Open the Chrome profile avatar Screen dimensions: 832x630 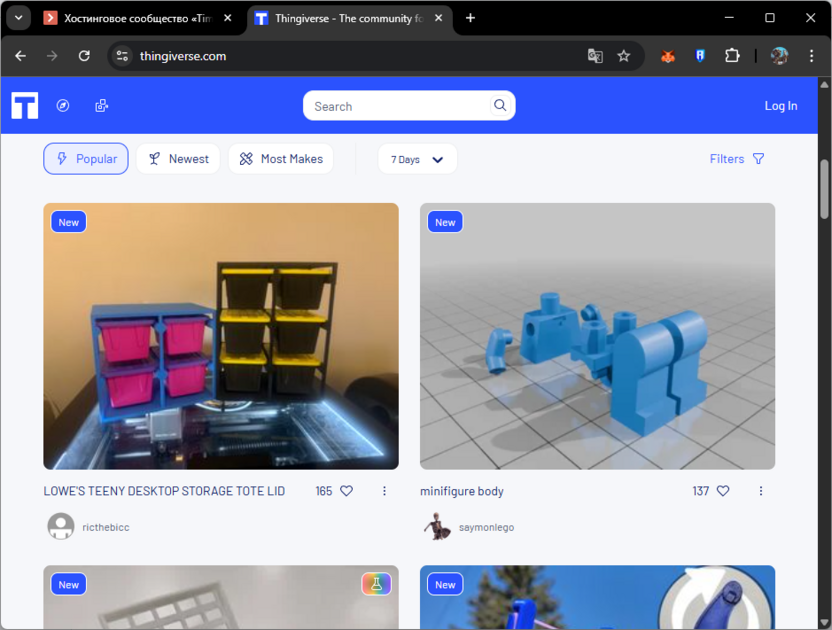click(x=779, y=56)
